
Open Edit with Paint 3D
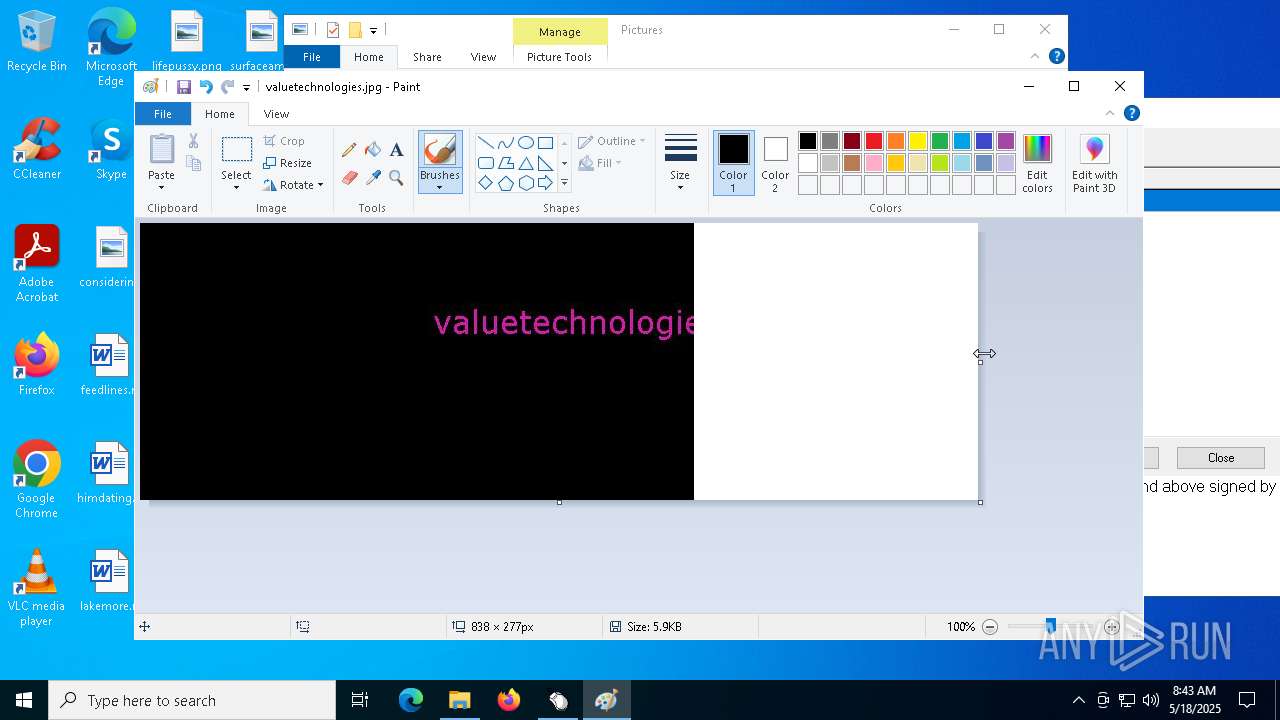pyautogui.click(x=1095, y=164)
